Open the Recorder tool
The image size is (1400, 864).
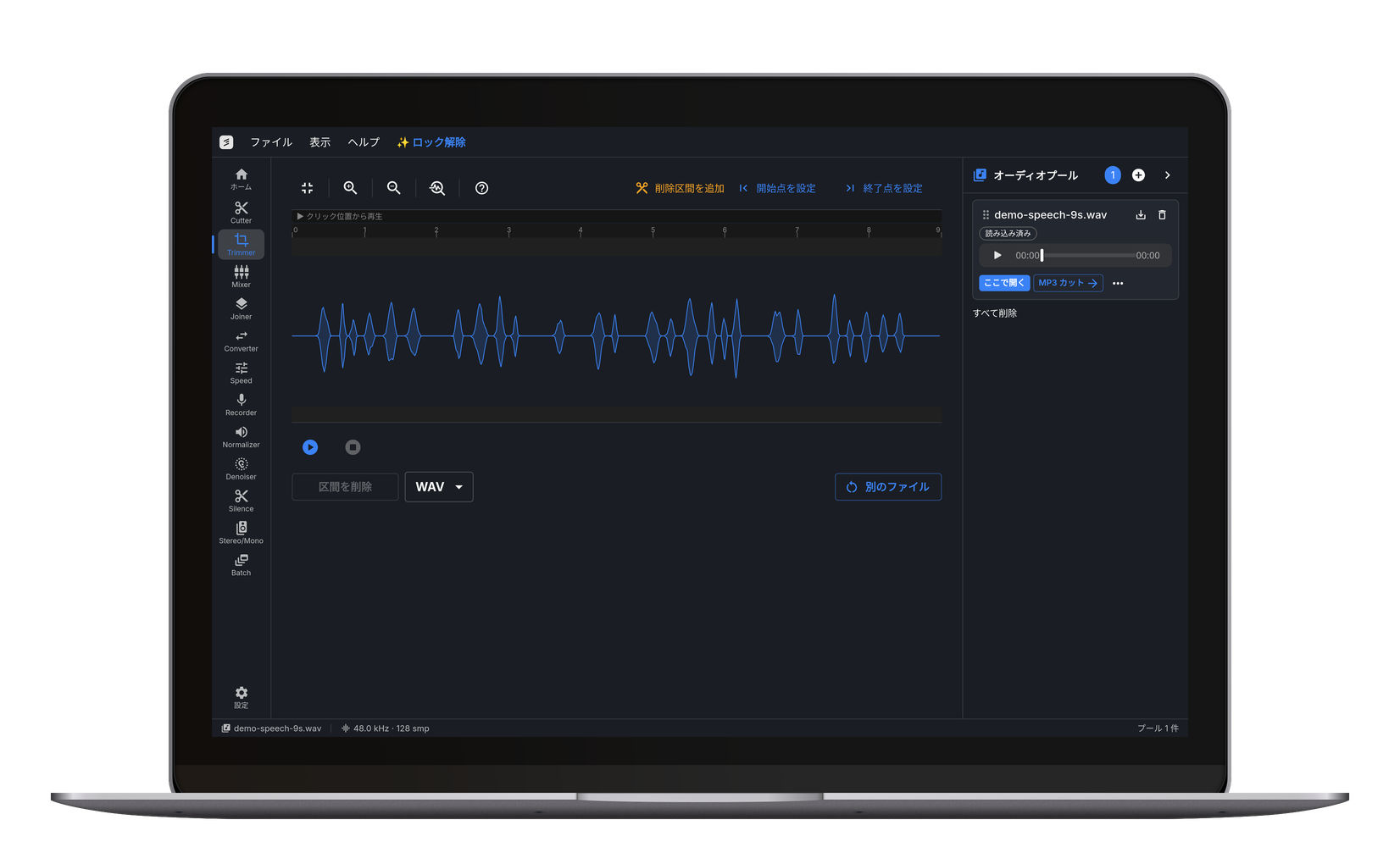[x=241, y=405]
